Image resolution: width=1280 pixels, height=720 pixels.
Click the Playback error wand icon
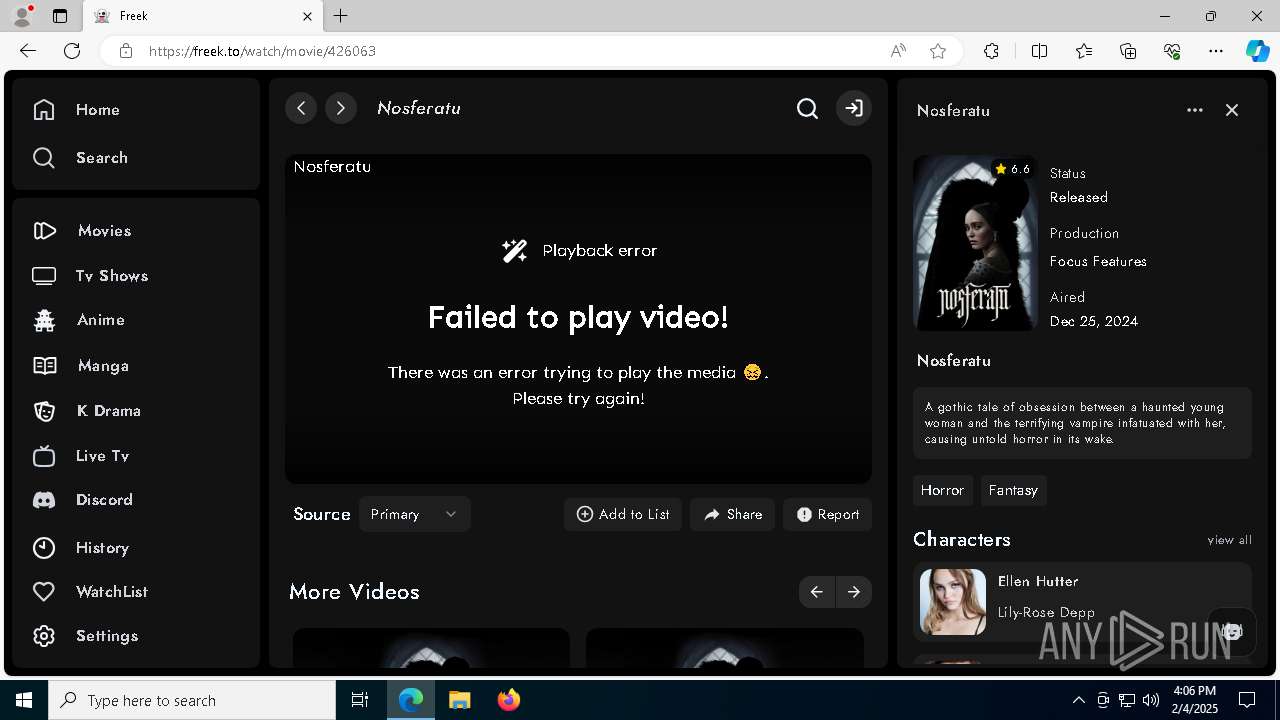(x=514, y=251)
